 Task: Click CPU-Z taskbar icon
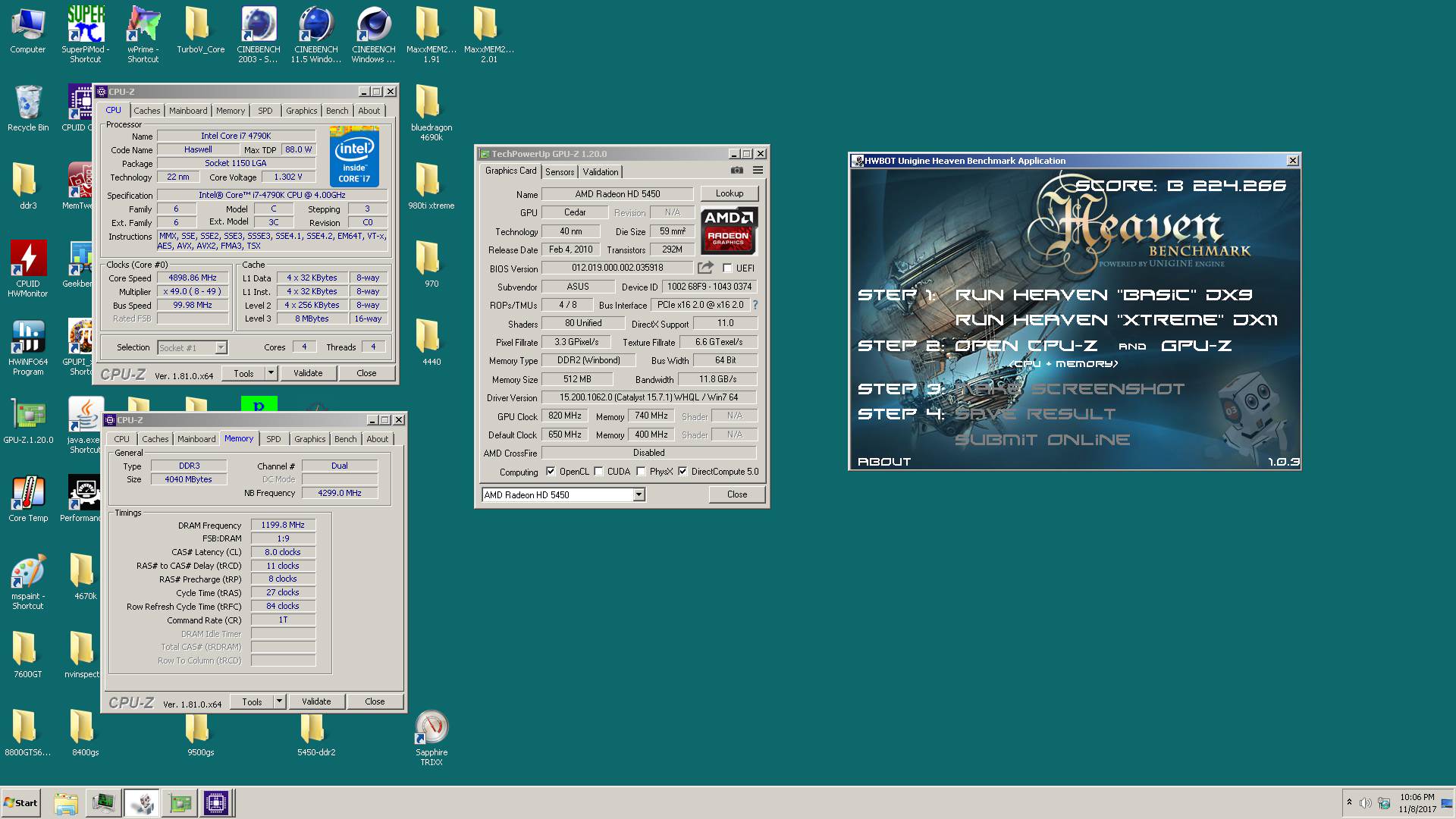point(215,803)
